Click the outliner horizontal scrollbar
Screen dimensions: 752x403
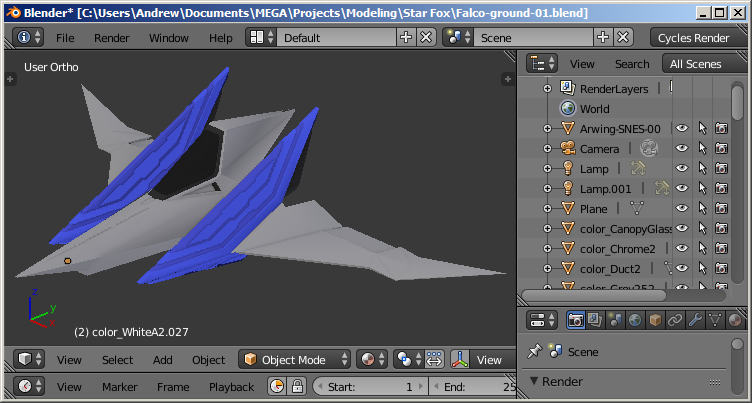[594, 295]
